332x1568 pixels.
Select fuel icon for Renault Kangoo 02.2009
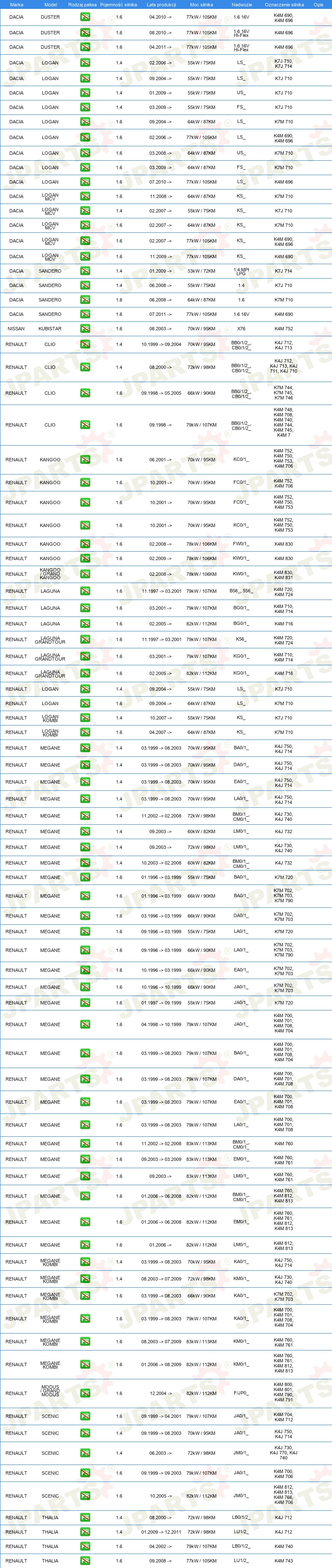point(84,558)
